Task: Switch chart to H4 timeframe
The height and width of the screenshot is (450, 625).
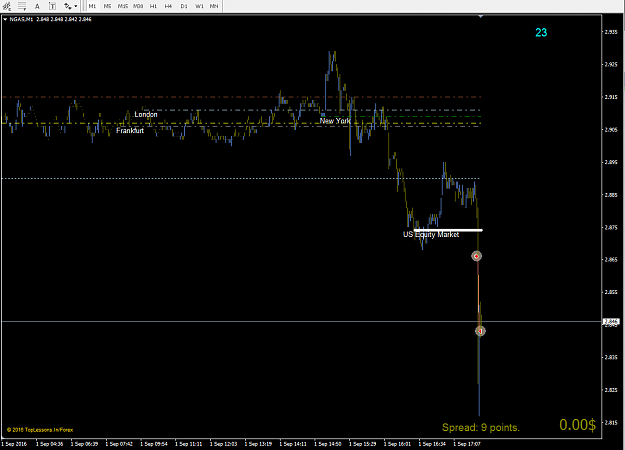Action: pyautogui.click(x=168, y=6)
